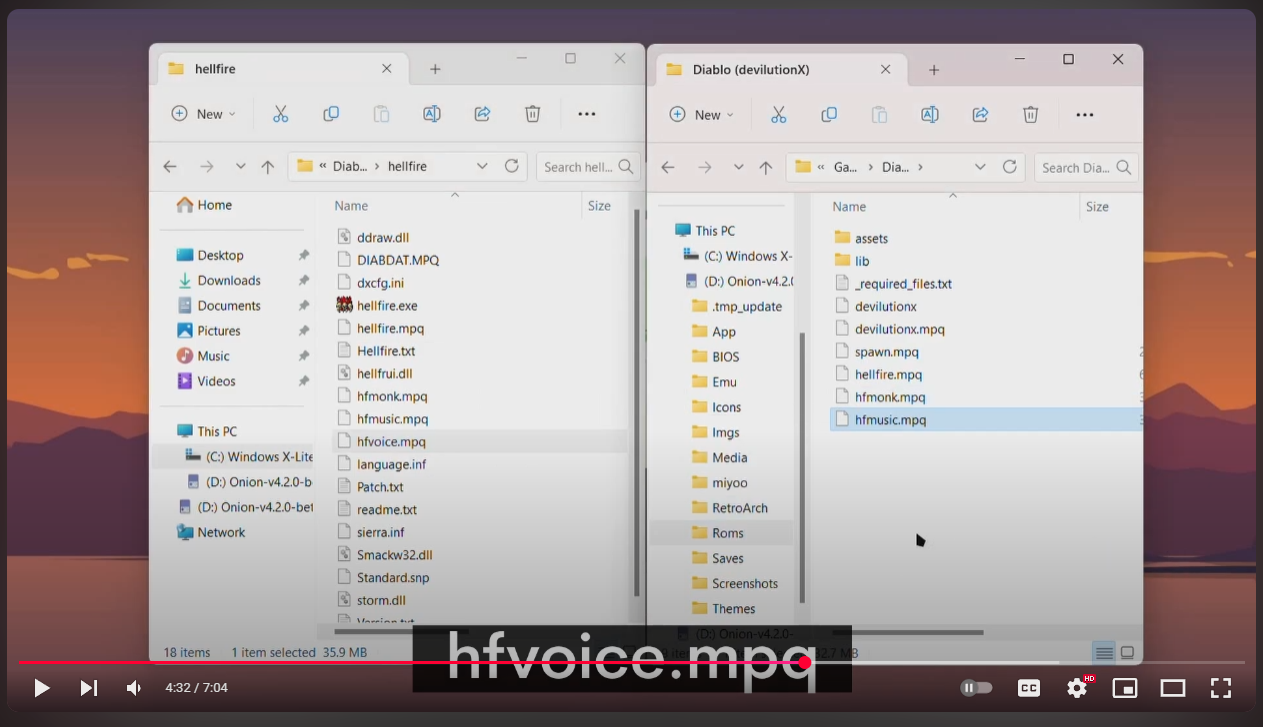
Task: Toggle closed captions
Action: 1028,688
